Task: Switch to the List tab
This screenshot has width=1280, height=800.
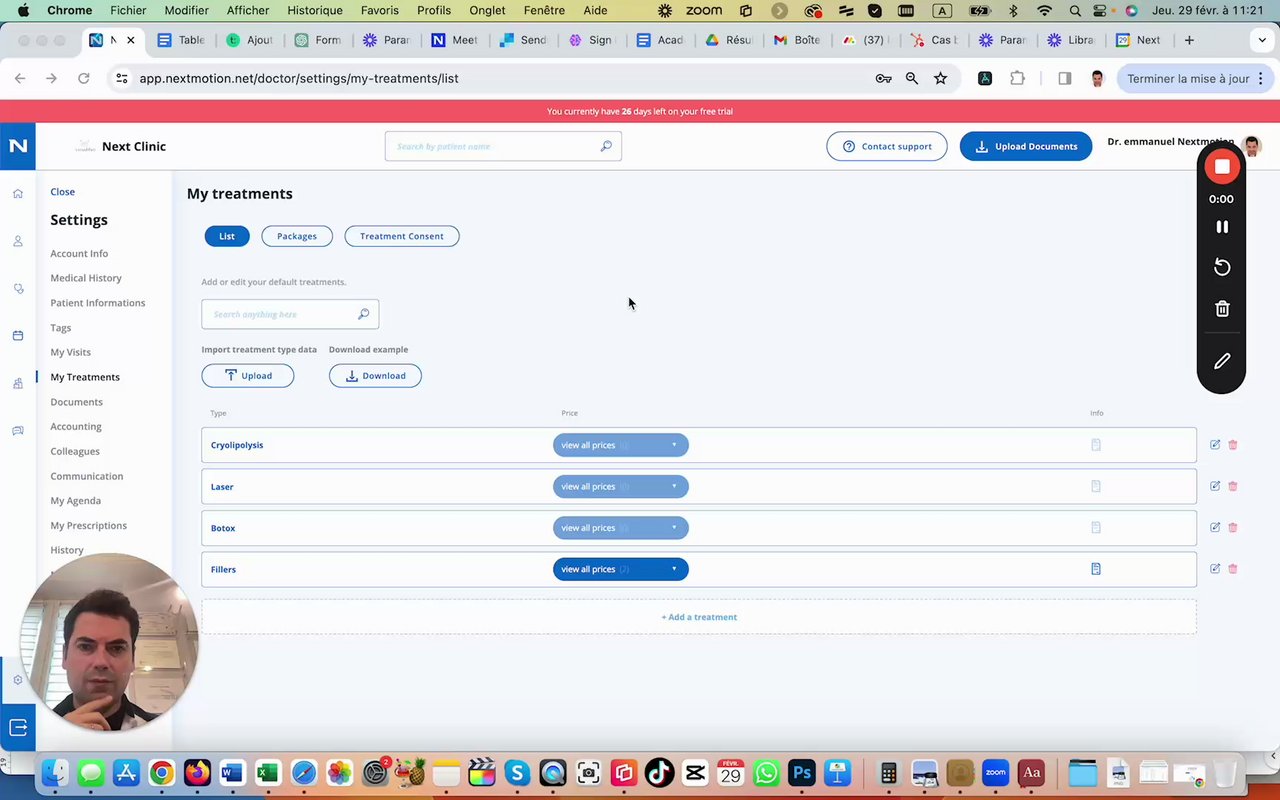Action: [x=227, y=236]
